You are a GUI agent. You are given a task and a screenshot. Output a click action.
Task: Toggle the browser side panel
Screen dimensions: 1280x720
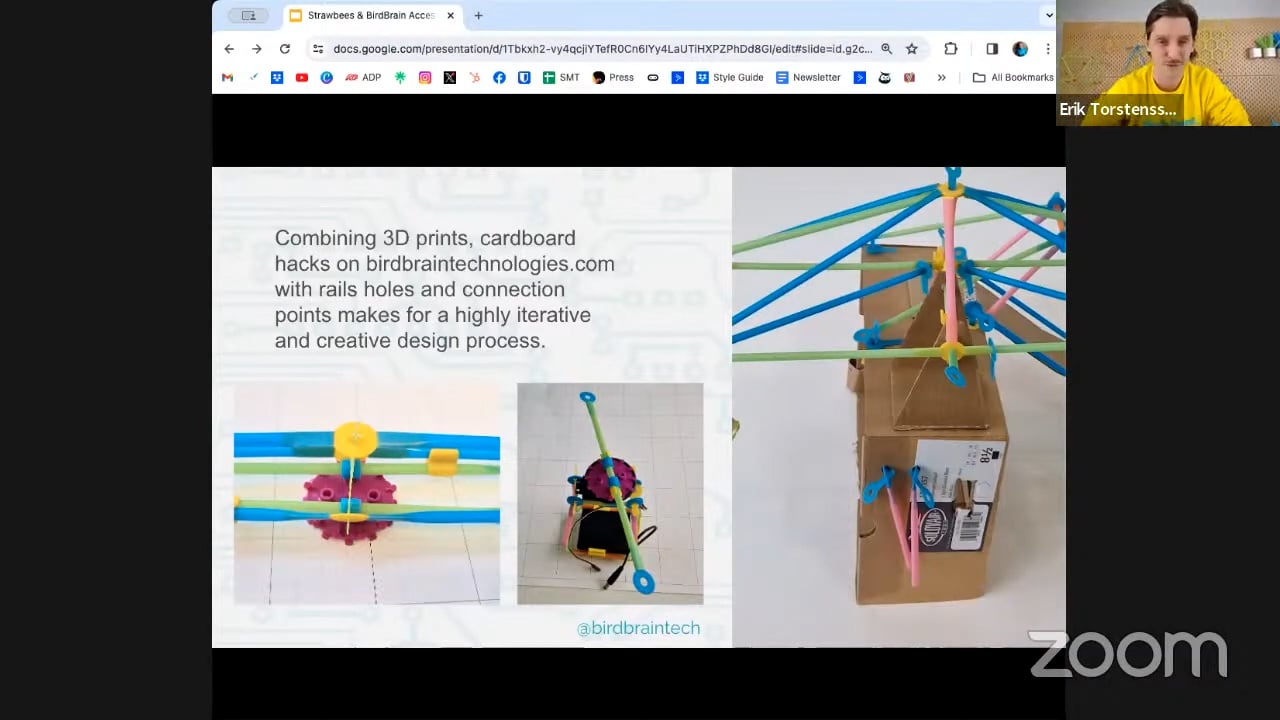[x=991, y=48]
